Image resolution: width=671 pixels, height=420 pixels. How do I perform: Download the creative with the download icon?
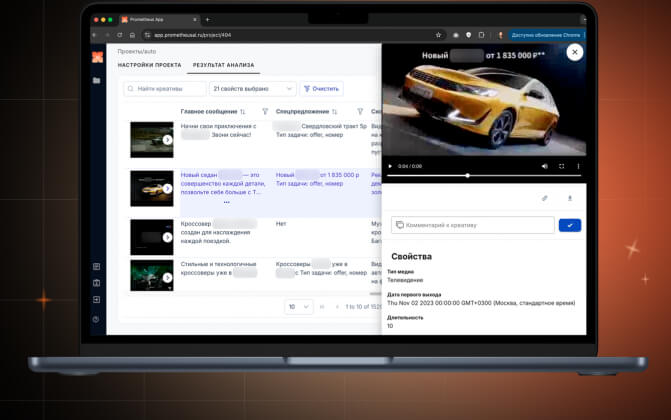(570, 198)
